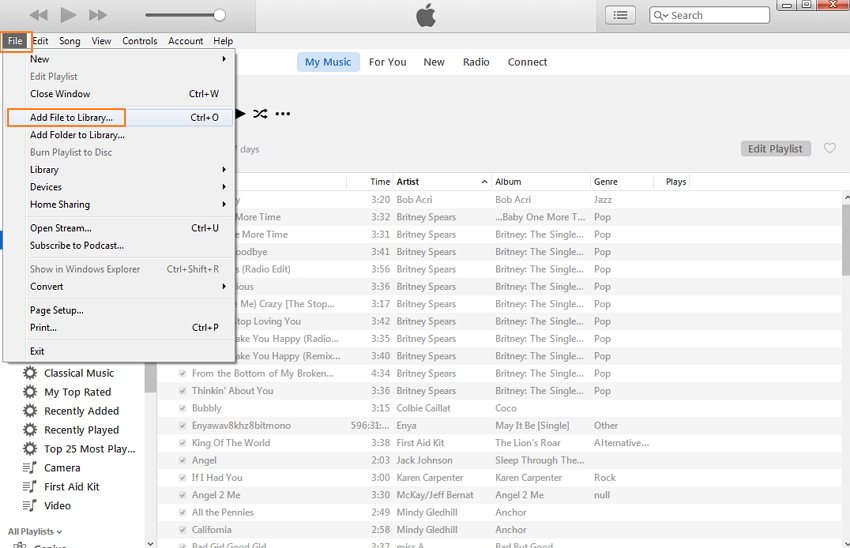Open the View menu

point(101,41)
